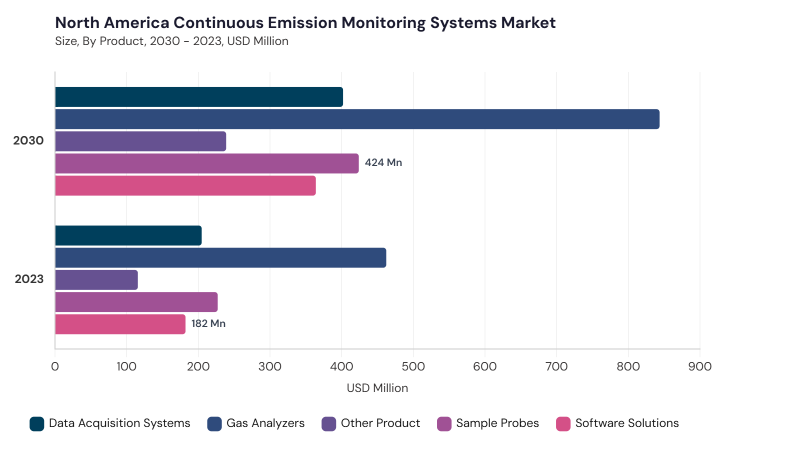Click the 700 x-axis tick label
Screen dimensions: 800x450
point(557,366)
